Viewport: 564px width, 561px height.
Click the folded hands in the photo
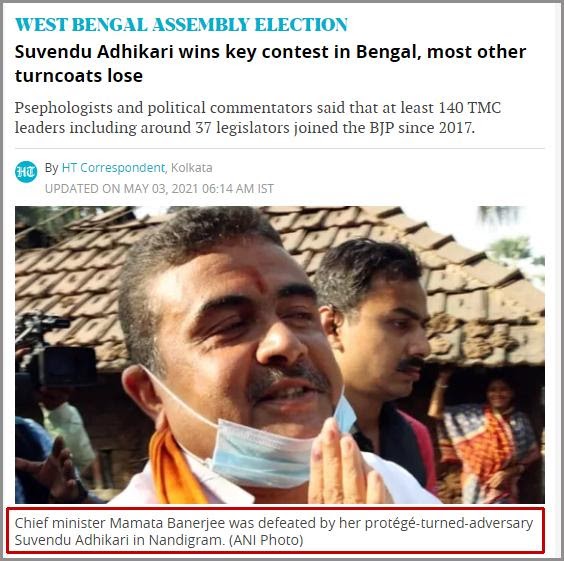(344, 464)
